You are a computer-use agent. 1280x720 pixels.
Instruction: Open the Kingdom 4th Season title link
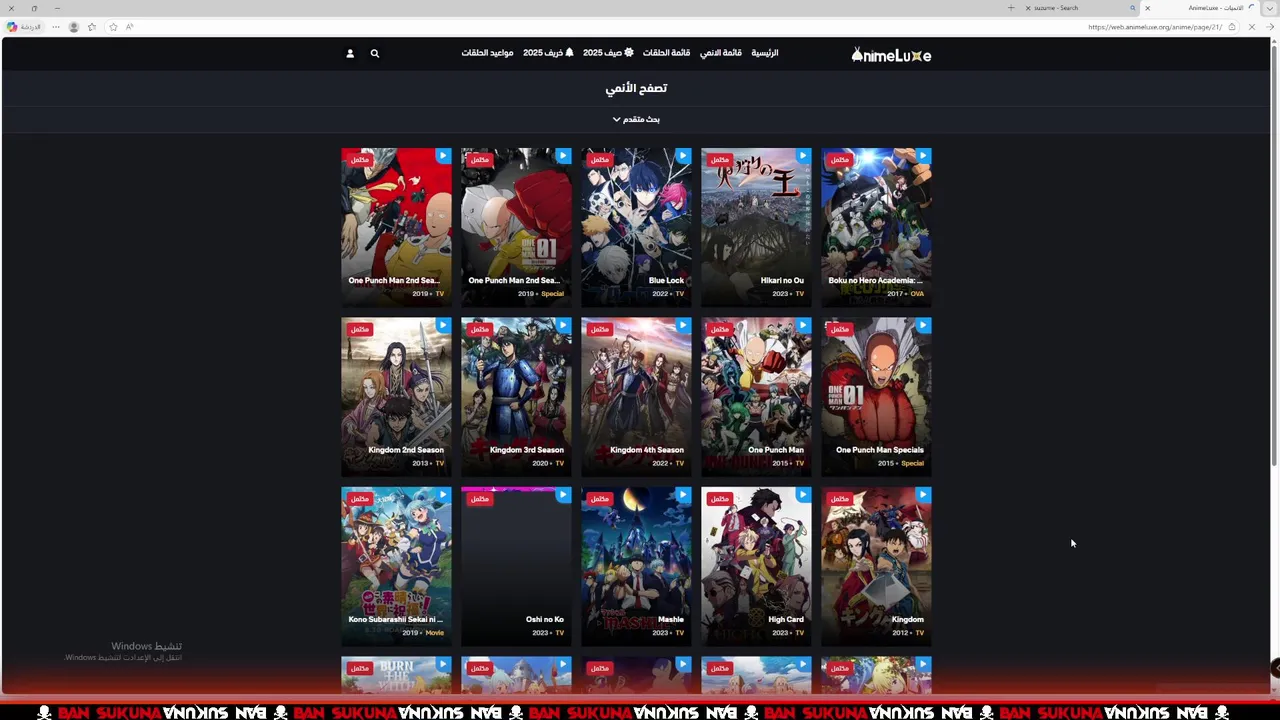(x=647, y=450)
